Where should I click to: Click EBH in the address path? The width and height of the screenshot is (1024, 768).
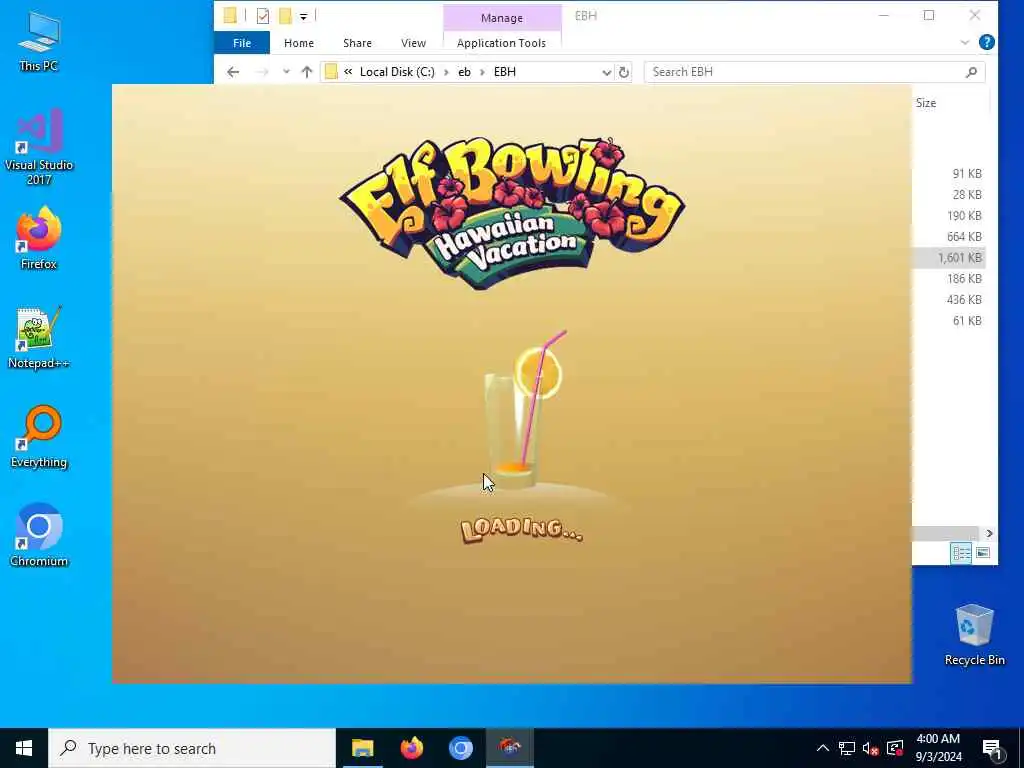504,72
